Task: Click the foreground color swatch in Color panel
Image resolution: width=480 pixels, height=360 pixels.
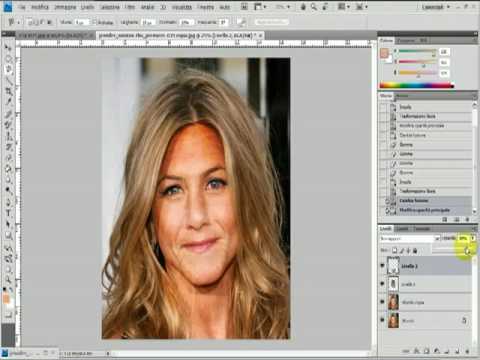Action: (x=384, y=52)
